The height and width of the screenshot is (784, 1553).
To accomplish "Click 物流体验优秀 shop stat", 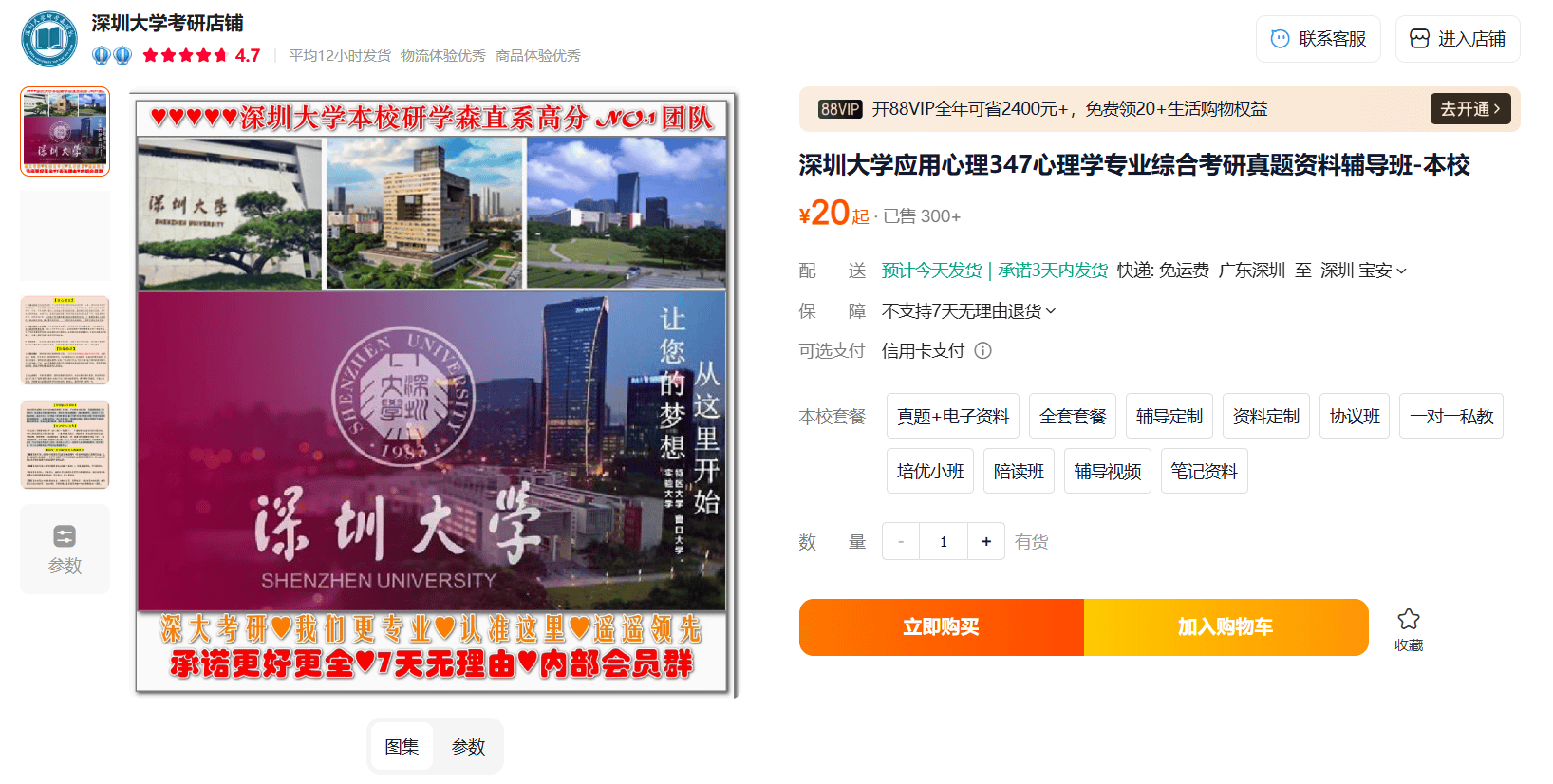I will [443, 56].
